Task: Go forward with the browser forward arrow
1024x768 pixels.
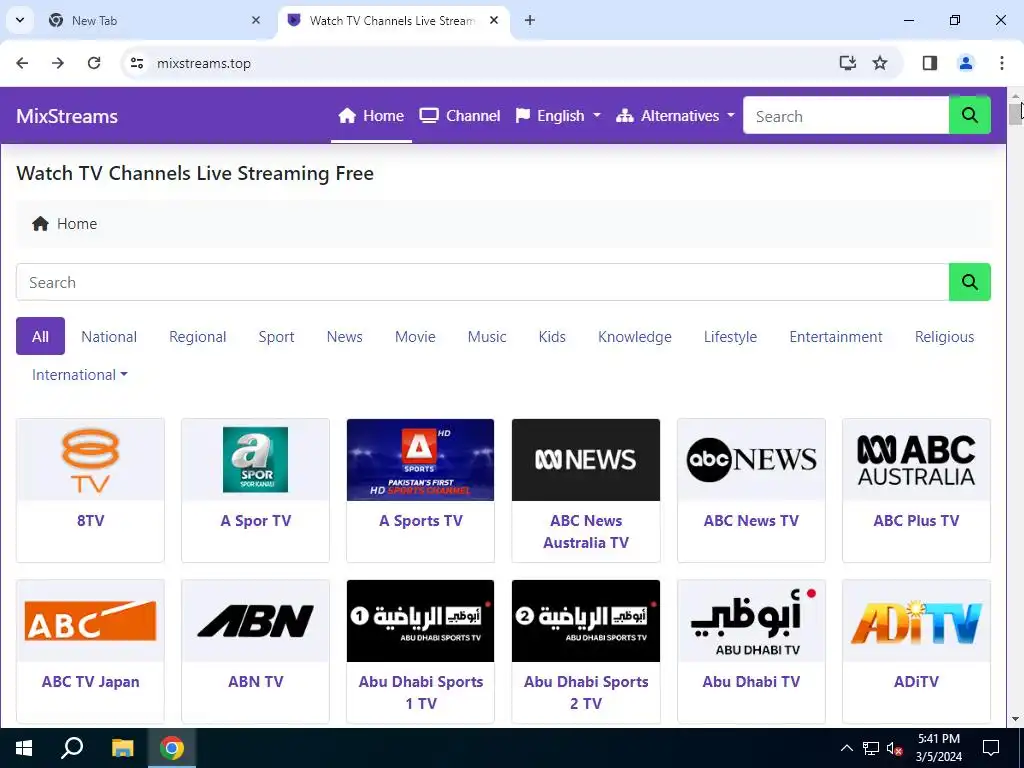Action: coord(58,63)
